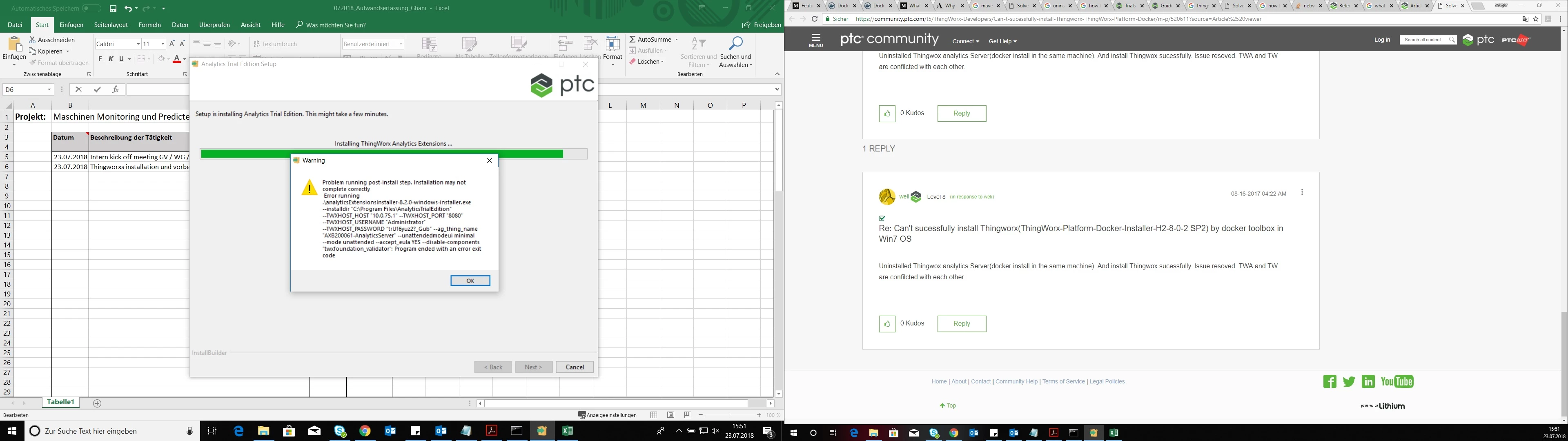Give kudos with the thumbs-up on the reply post
Viewport: 1568px width, 441px height.
point(887,323)
